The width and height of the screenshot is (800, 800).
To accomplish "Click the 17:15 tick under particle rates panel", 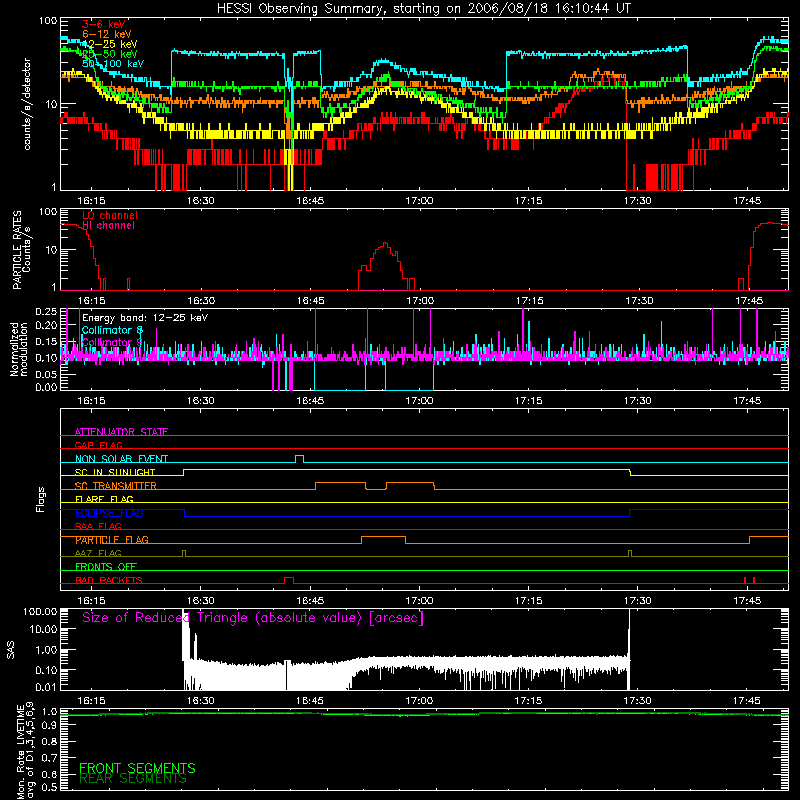I will pos(529,301).
